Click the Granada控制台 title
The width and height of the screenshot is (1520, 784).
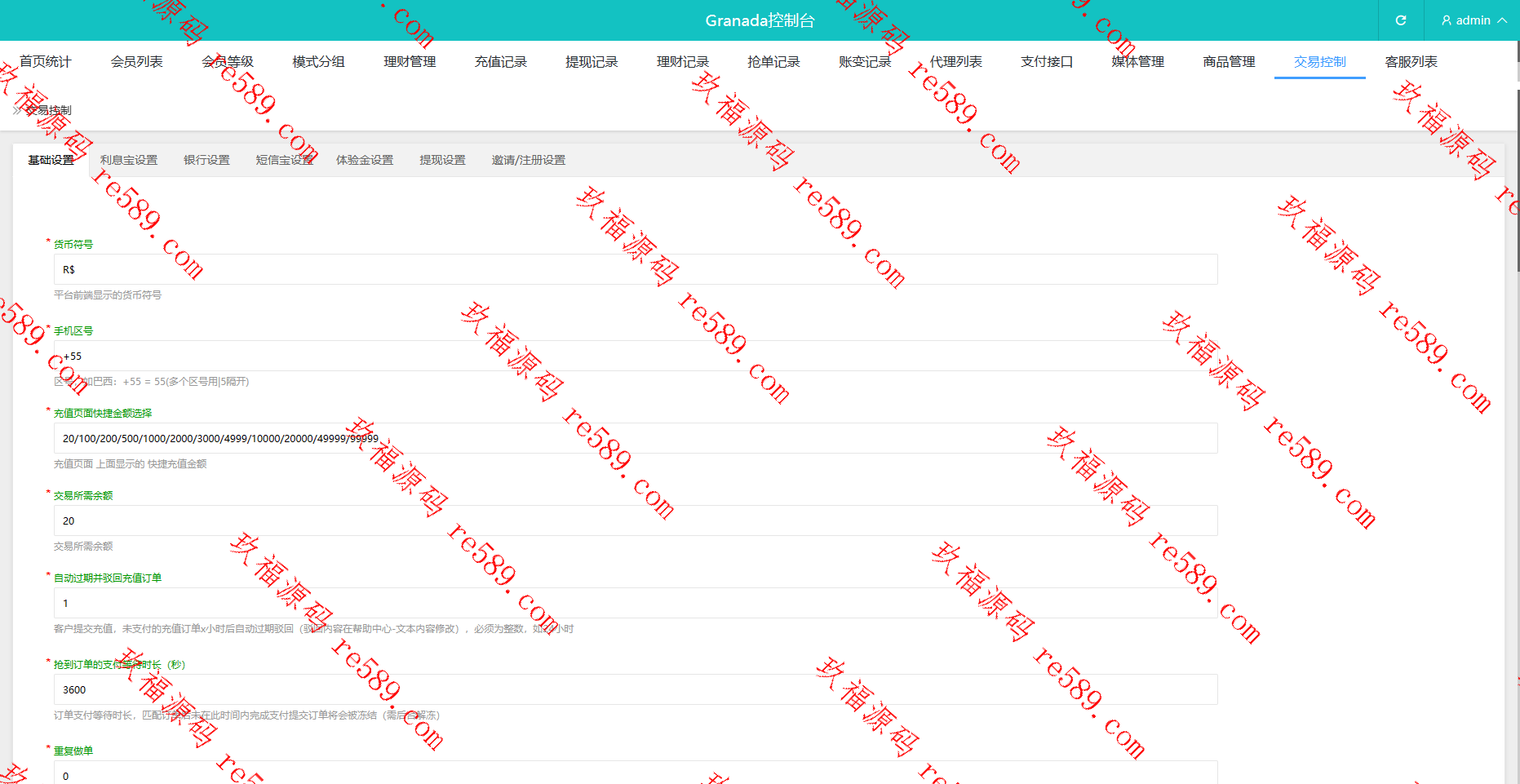pyautogui.click(x=760, y=20)
